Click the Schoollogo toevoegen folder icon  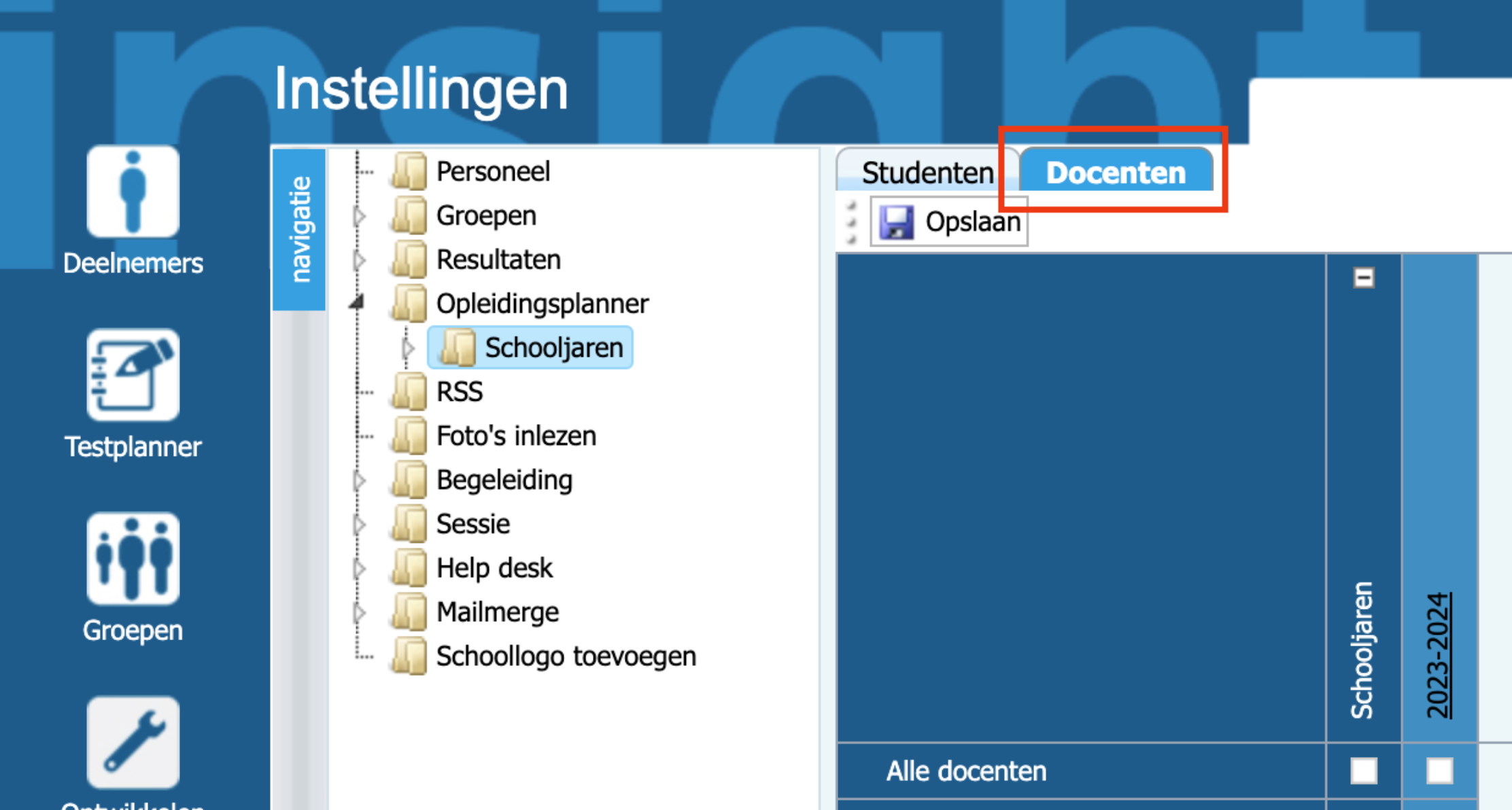[410, 656]
